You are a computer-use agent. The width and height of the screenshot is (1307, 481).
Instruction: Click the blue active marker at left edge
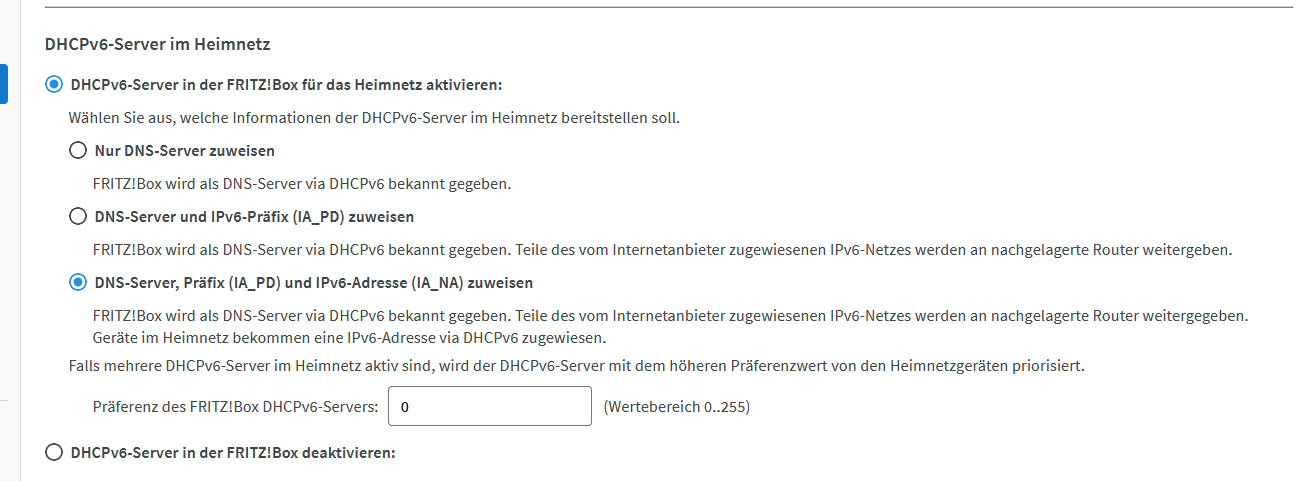pyautogui.click(x=4, y=84)
